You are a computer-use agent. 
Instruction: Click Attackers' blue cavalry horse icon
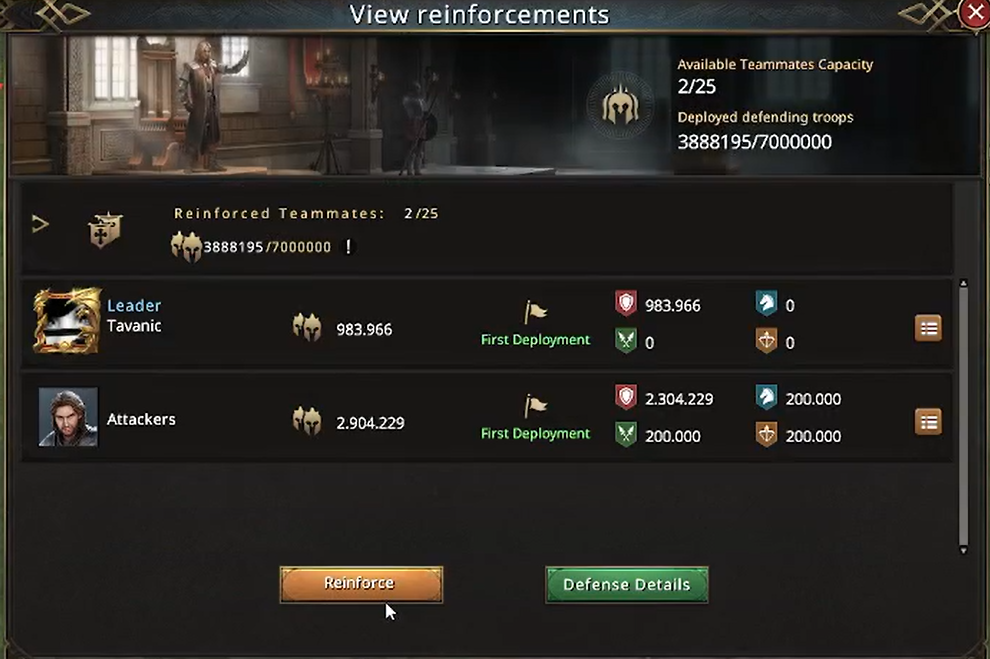(767, 398)
